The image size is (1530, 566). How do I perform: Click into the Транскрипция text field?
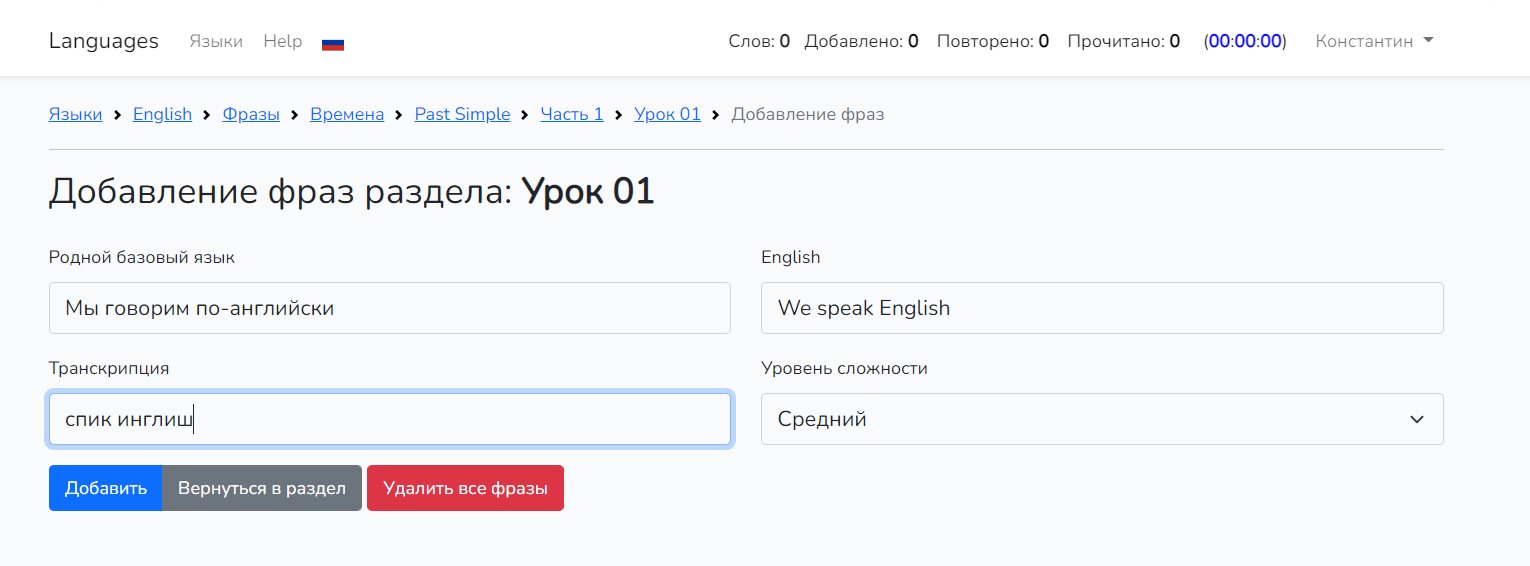tap(390, 419)
